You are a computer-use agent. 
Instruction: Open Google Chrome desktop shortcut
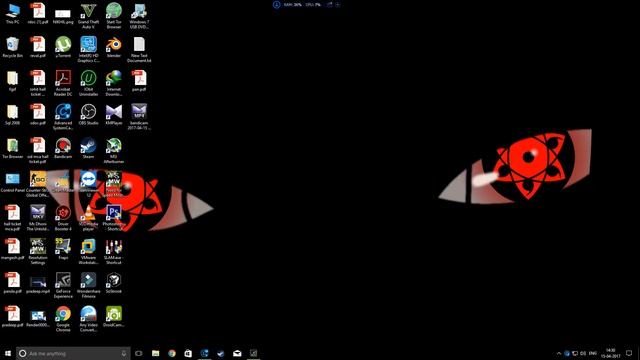(63, 320)
